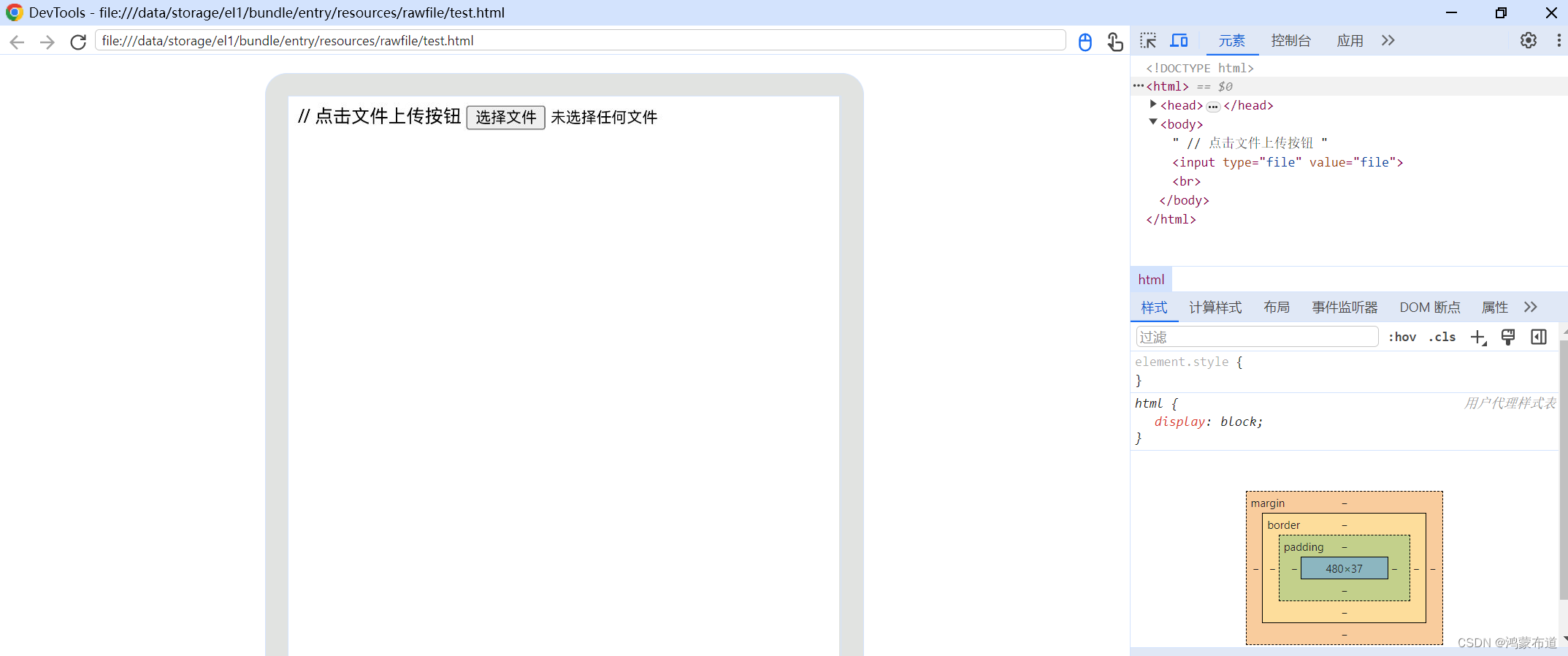The height and width of the screenshot is (656, 1568).
Task: Click the margin box label
Action: [1267, 503]
